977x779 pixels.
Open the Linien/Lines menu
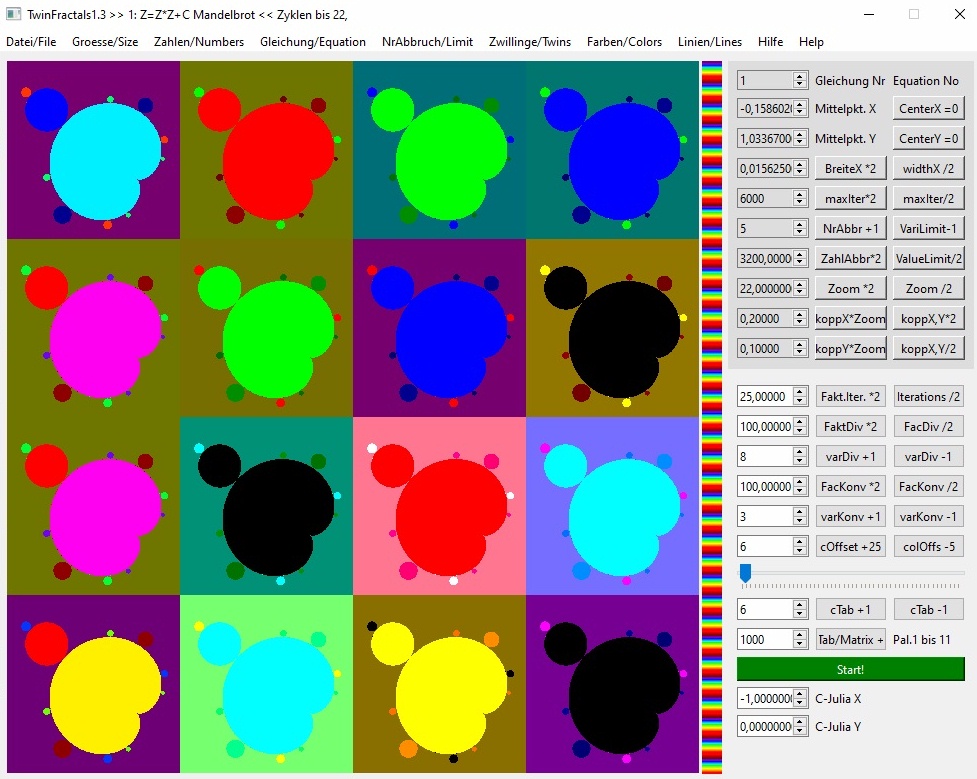tap(710, 42)
